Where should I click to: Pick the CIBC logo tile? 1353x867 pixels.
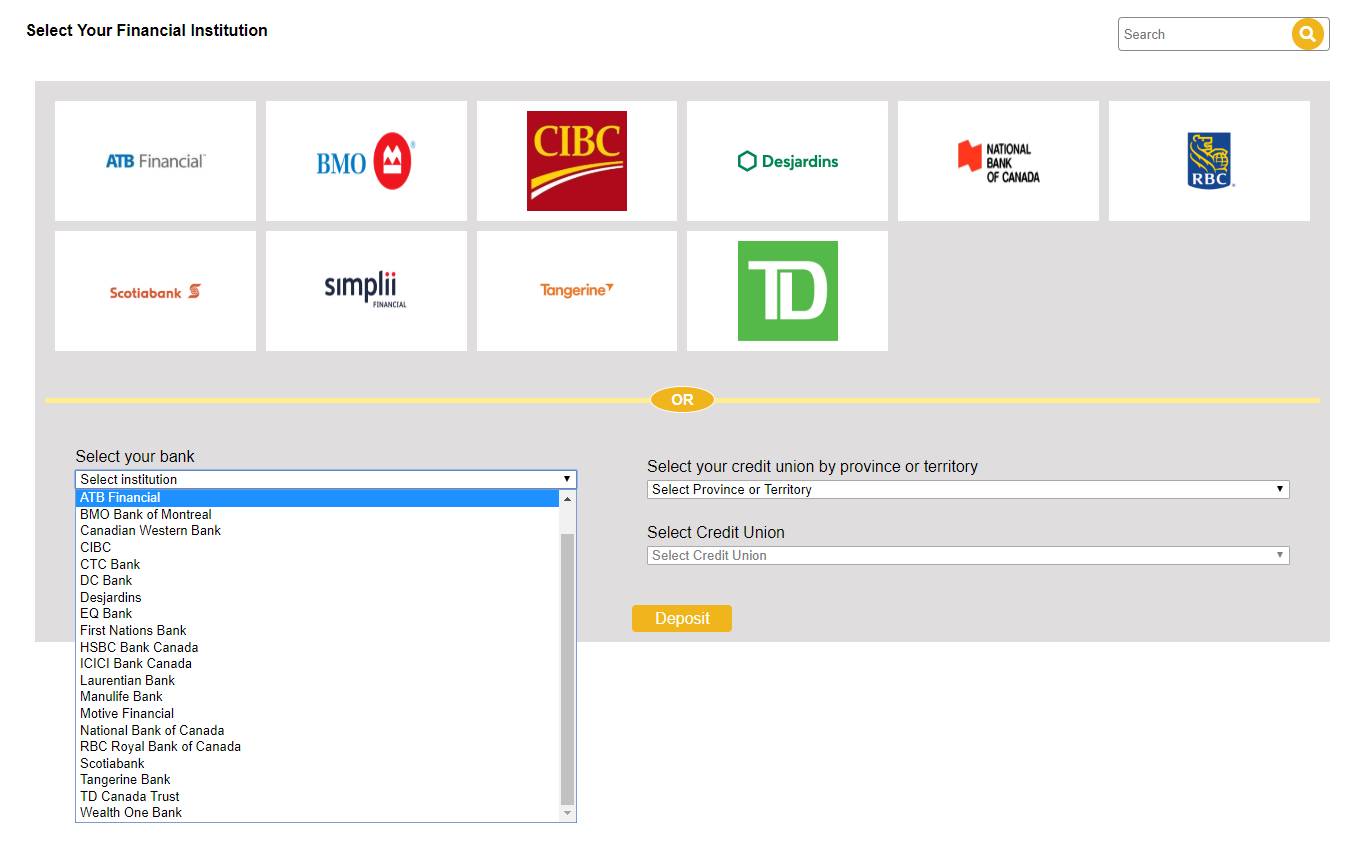(x=577, y=161)
